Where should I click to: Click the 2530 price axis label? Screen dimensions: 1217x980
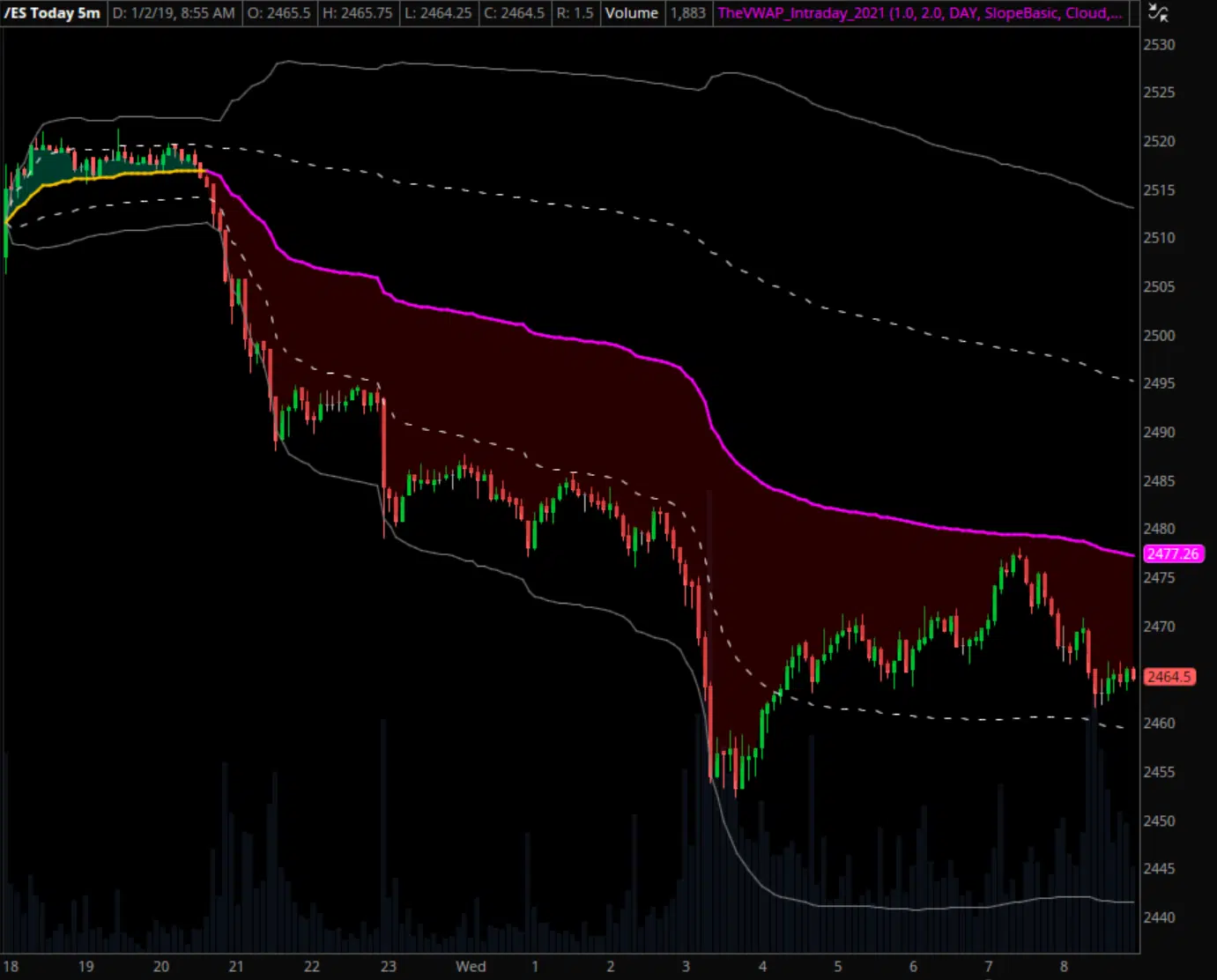tap(1159, 45)
